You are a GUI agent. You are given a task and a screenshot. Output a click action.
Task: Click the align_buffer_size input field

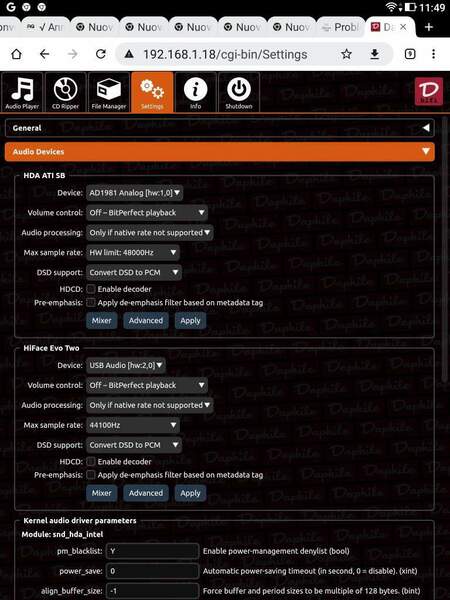point(152,591)
